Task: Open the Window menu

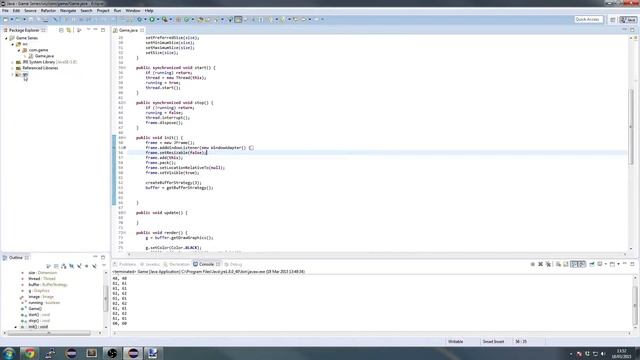Action: pyautogui.click(x=133, y=11)
